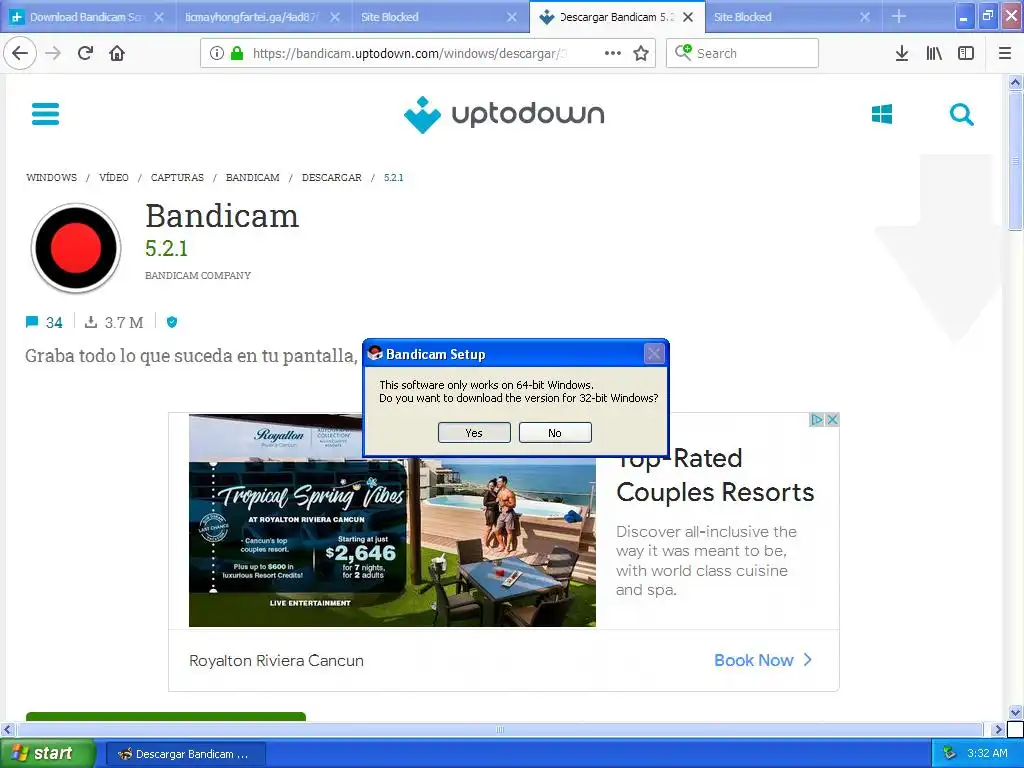
Task: Click the green padlock security icon
Action: click(237, 54)
